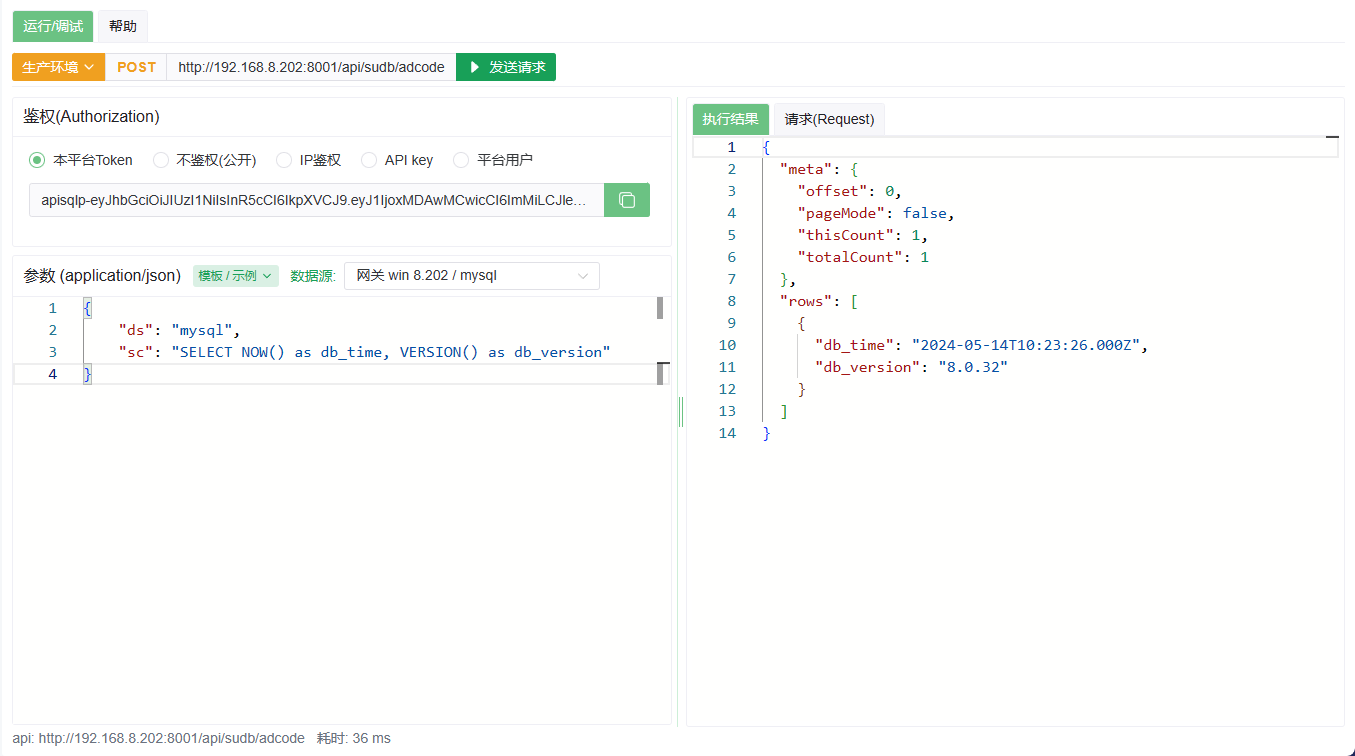Click the small chevron beside 模板 / 示例
Viewport: 1355px width, 756px height.
pyautogui.click(x=267, y=276)
